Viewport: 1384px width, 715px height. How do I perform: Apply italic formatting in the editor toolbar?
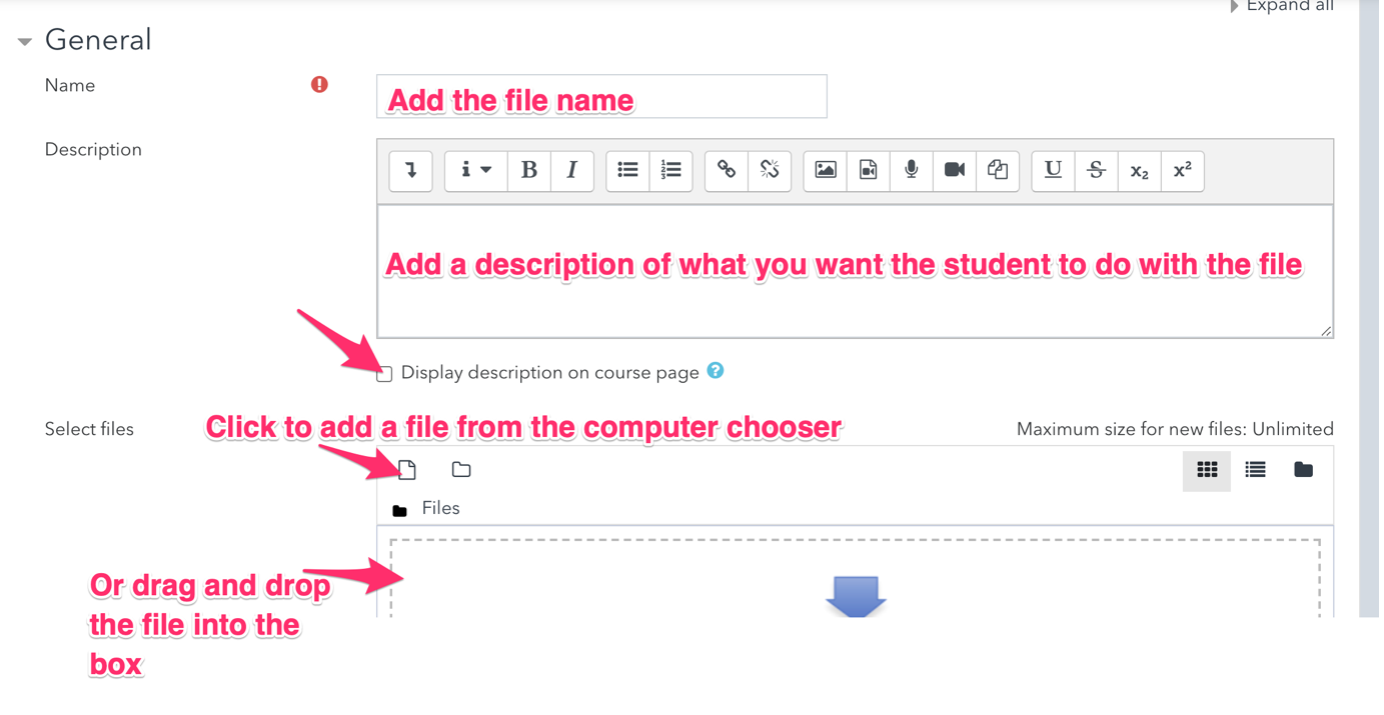[x=572, y=170]
